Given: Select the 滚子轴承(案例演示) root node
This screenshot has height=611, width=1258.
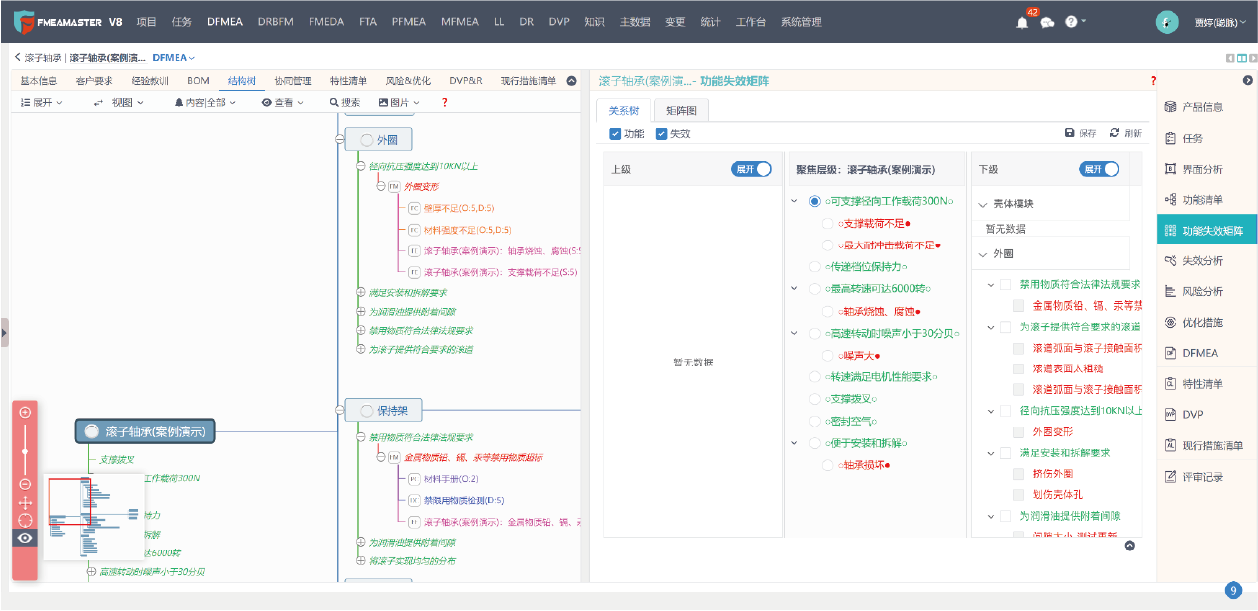Looking at the screenshot, I should tap(146, 431).
